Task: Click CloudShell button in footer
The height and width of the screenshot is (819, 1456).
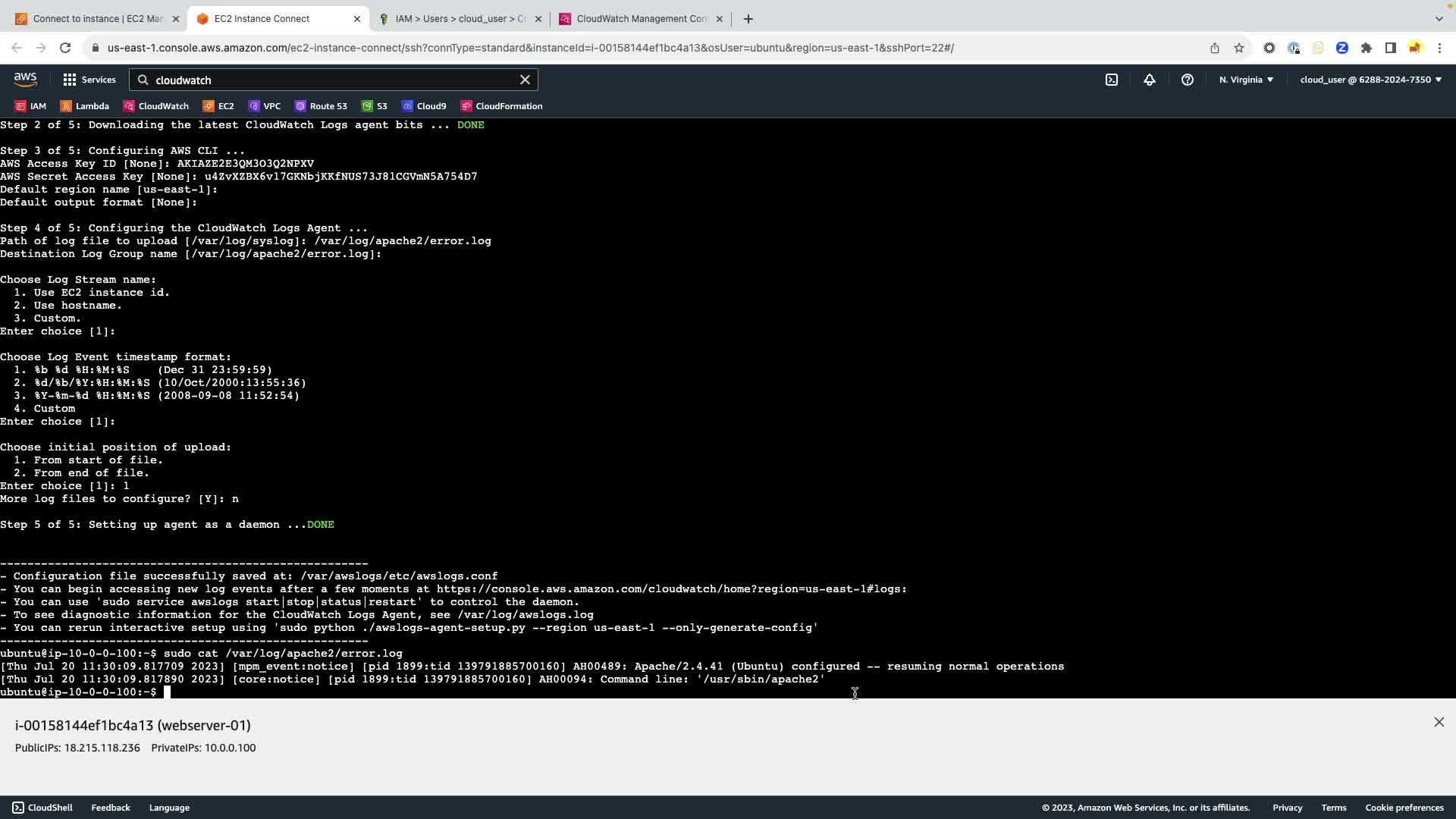Action: (x=42, y=808)
